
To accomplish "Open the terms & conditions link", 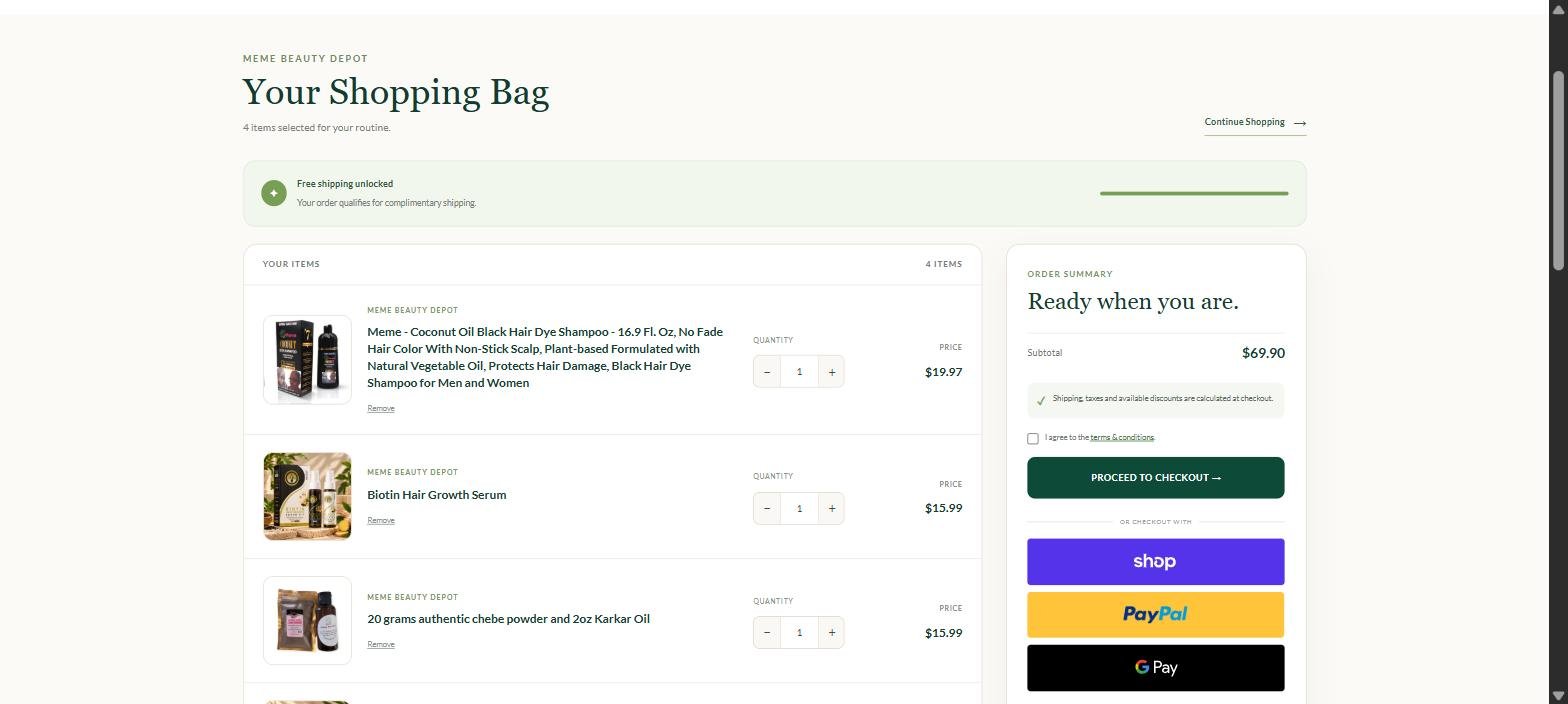I will pyautogui.click(x=1122, y=437).
